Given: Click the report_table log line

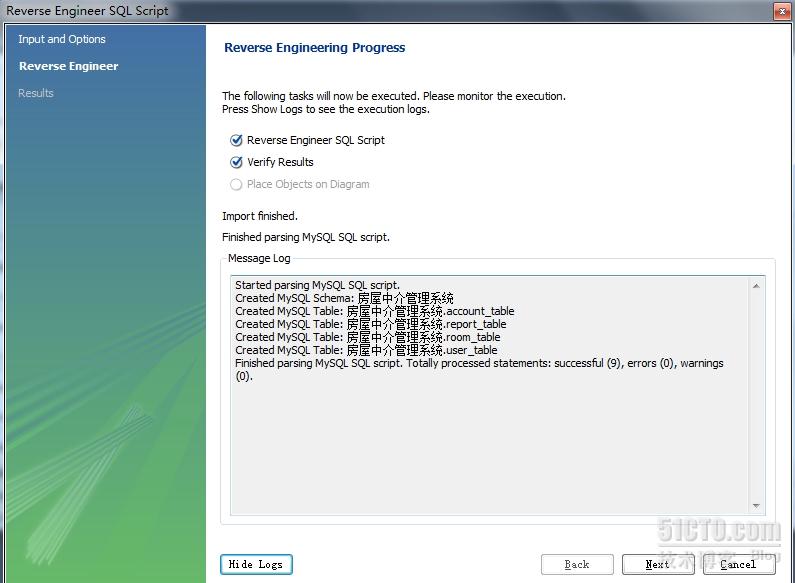Looking at the screenshot, I should (x=371, y=324).
